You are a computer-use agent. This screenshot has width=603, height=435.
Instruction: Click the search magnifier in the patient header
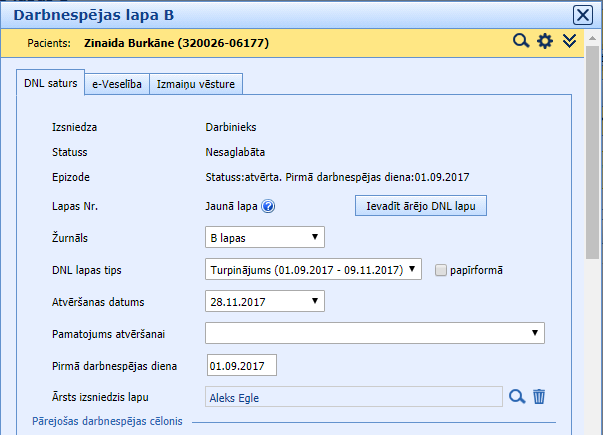click(521, 41)
